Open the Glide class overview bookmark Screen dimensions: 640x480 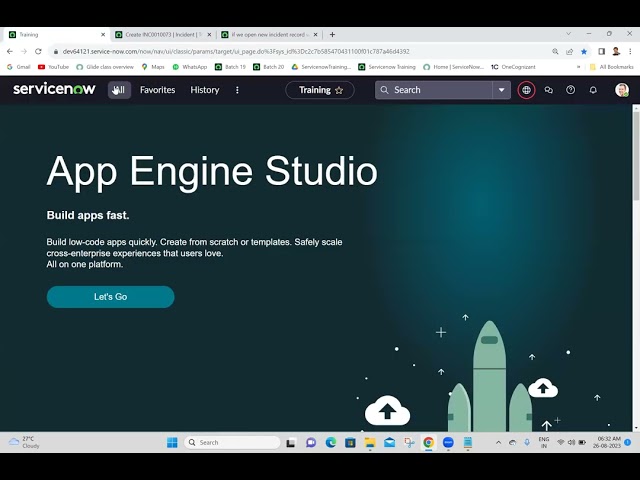(x=105, y=67)
